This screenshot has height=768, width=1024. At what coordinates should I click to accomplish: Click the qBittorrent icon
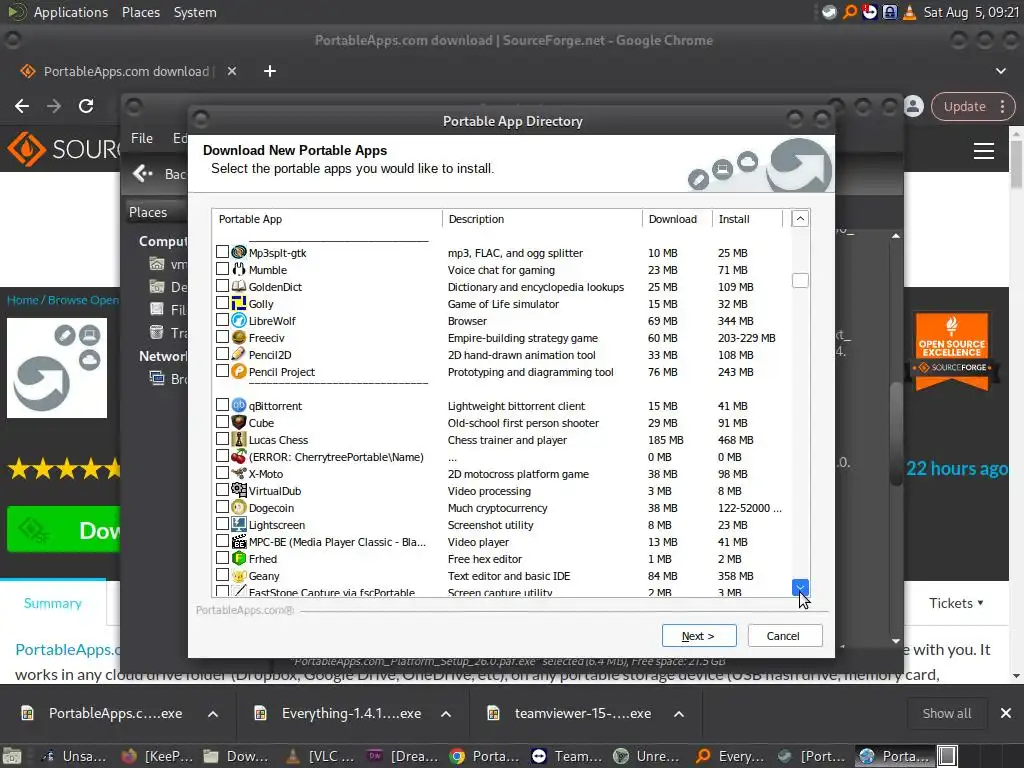tap(239, 405)
